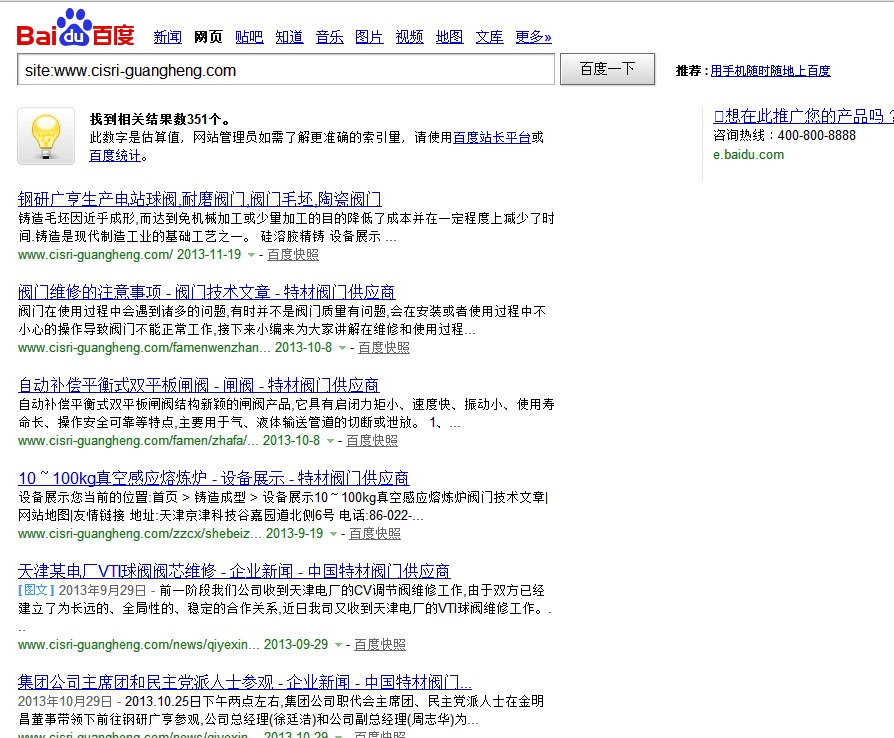Open 百度快照 for the famen/zhafa result
Screen dimensions: 894x738
(x=372, y=441)
